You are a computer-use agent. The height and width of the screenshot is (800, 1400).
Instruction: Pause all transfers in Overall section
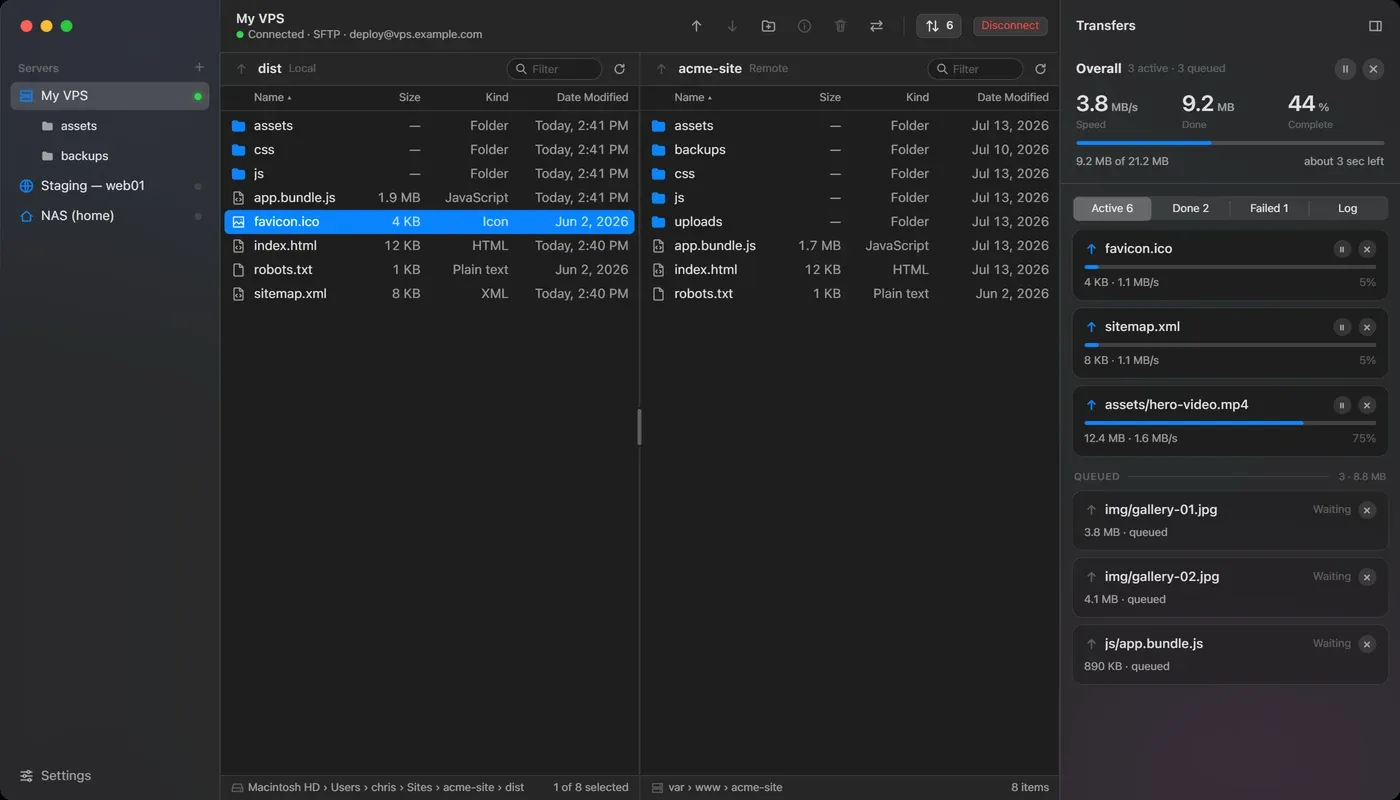(x=1345, y=69)
